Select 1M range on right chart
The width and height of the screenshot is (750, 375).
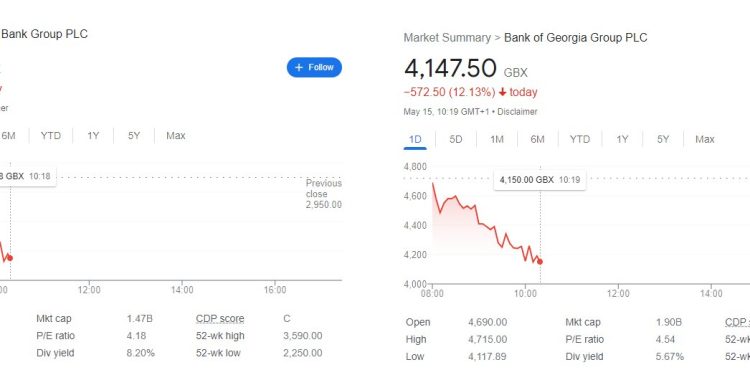497,139
